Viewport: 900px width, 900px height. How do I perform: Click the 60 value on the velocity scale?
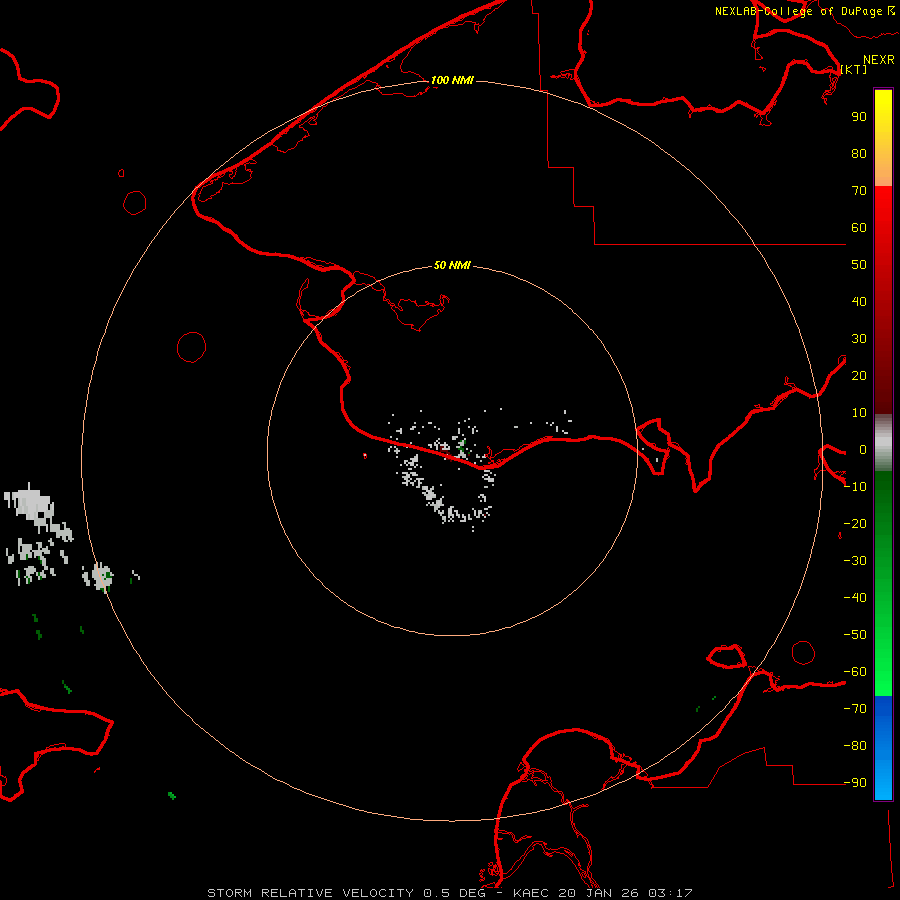point(859,228)
